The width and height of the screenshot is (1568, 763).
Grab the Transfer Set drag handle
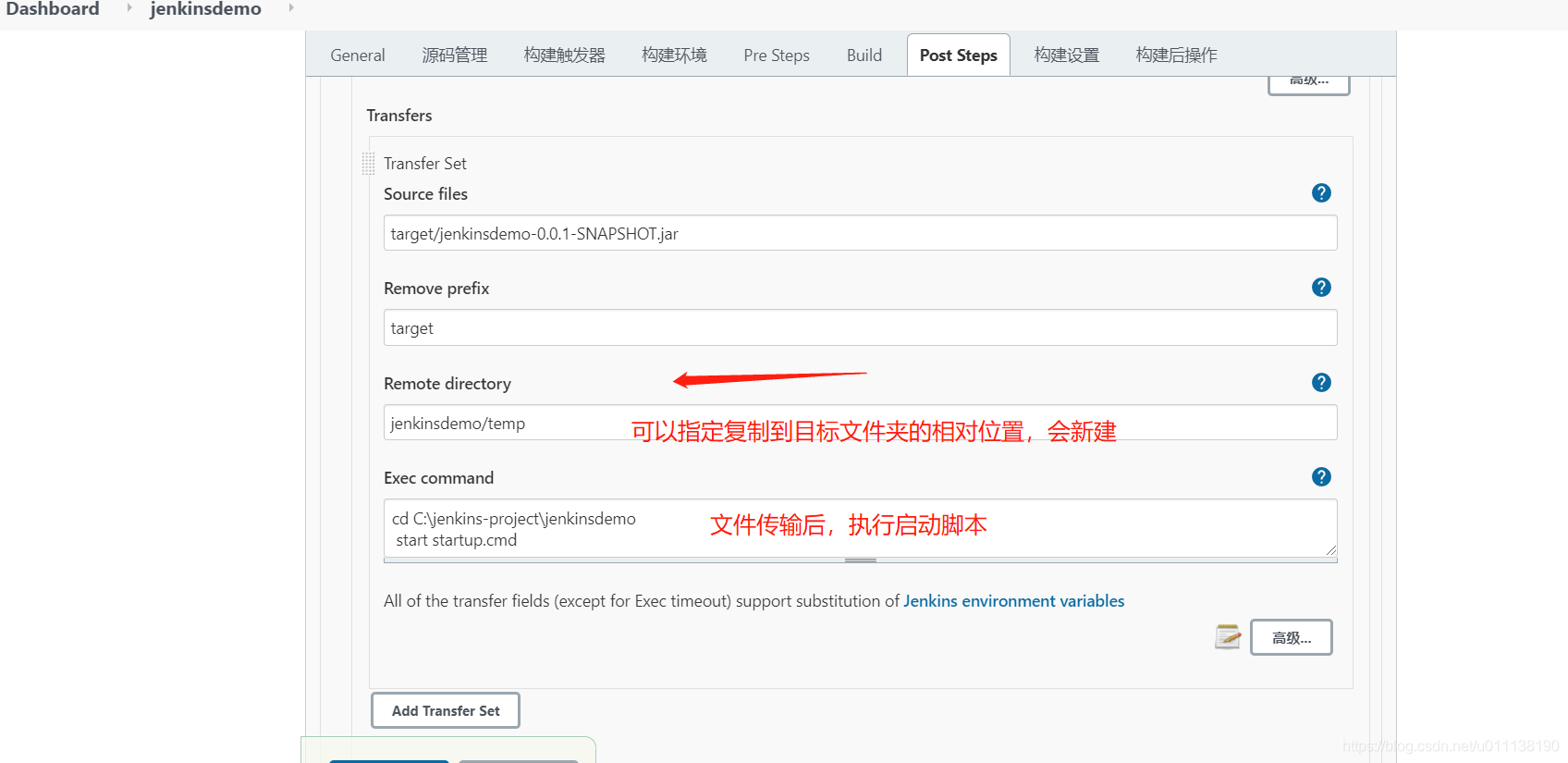368,164
